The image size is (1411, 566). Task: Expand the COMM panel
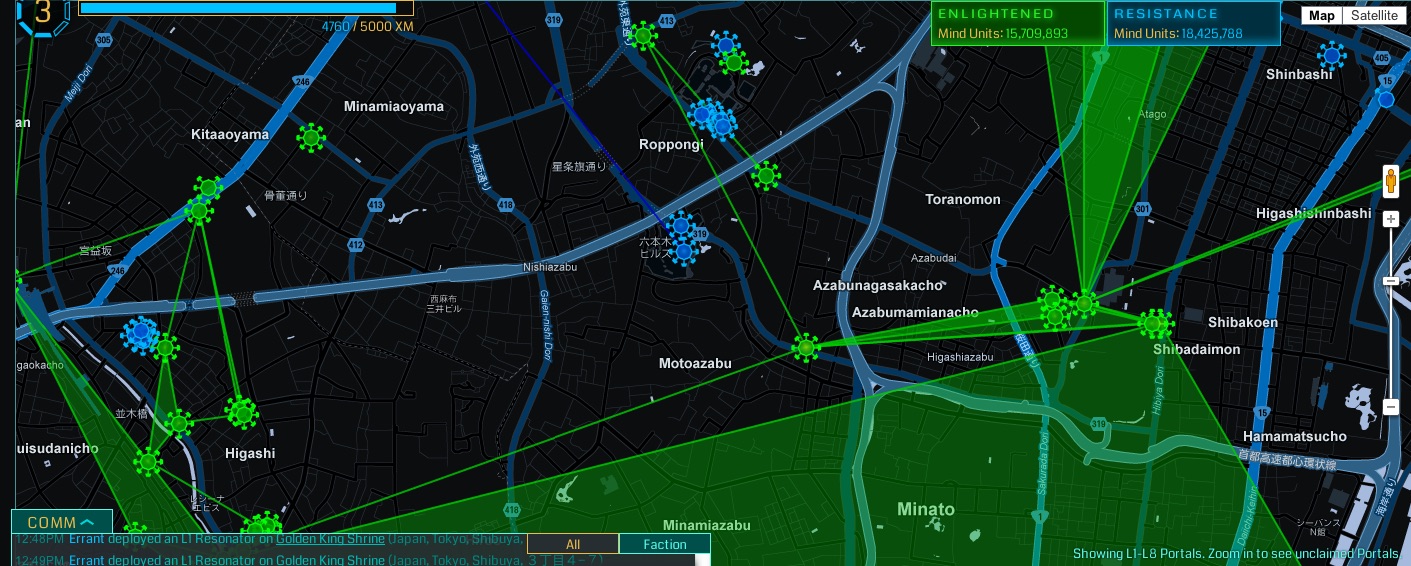coord(61,522)
